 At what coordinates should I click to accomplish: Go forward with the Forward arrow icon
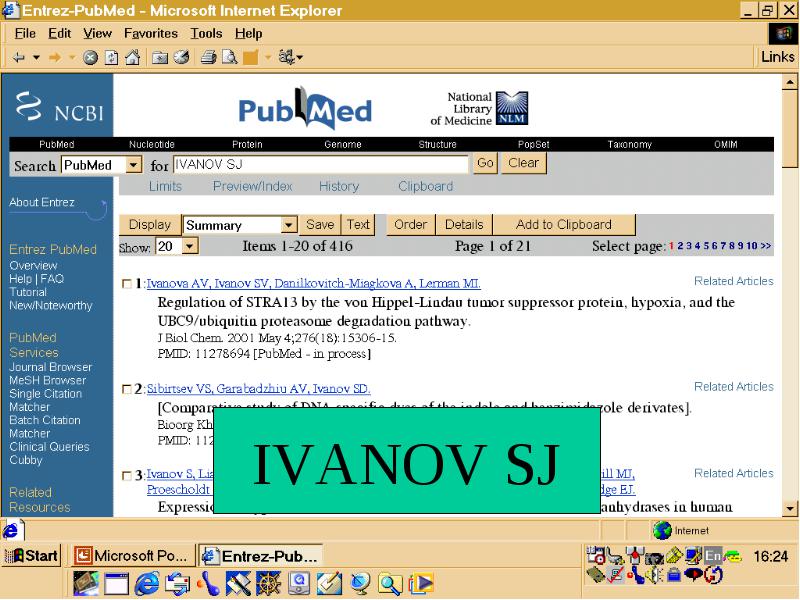(55, 57)
